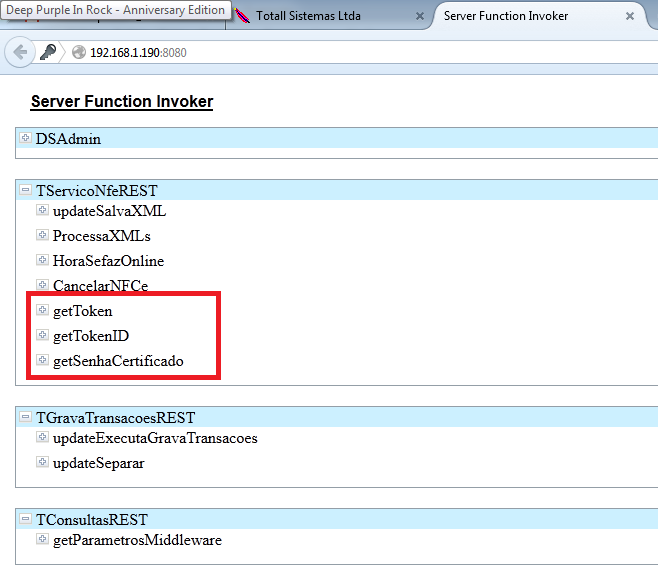Click the Server Function Invoker page heading
This screenshot has height=579, width=658.
tap(122, 102)
